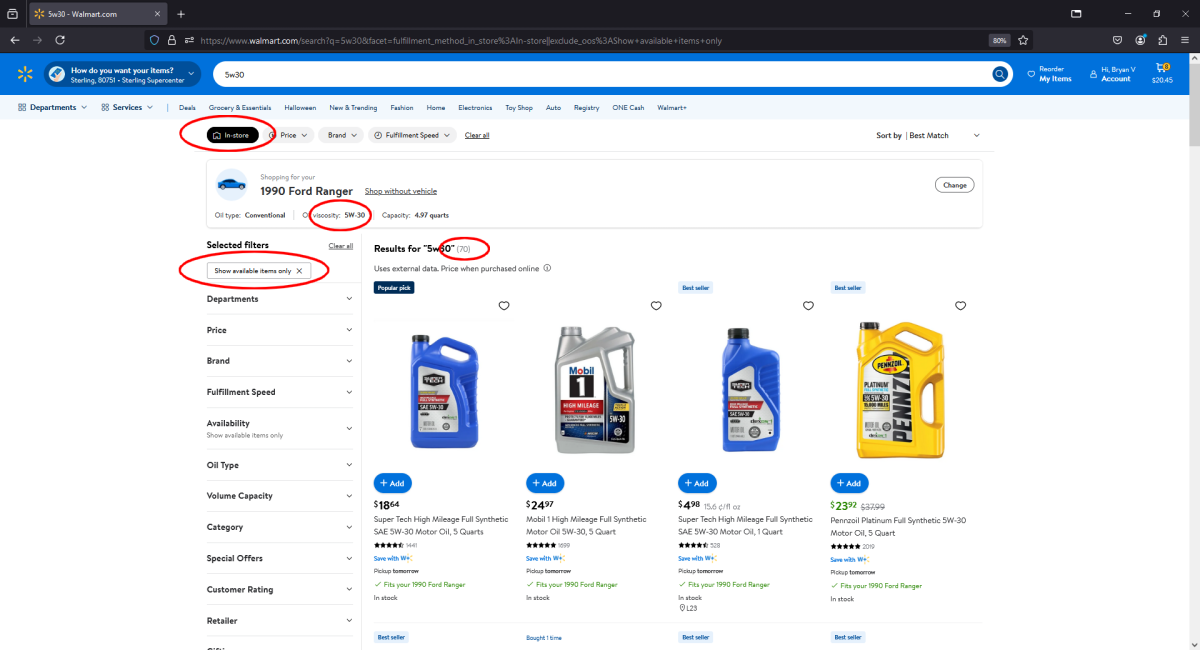Viewport: 1200px width, 650px height.
Task: Open the Price filter dropdown in top bar
Action: click(x=290, y=135)
